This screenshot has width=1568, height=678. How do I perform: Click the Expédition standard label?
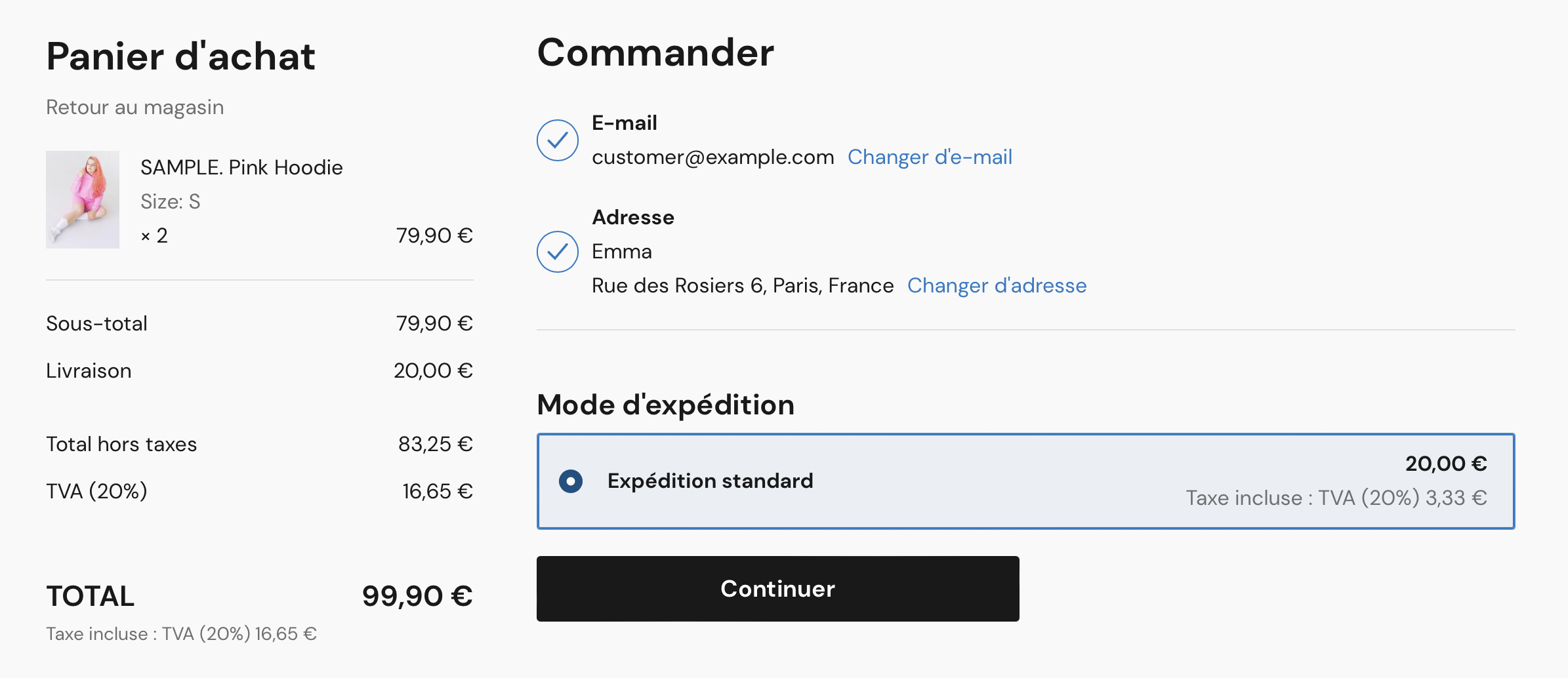click(x=710, y=481)
